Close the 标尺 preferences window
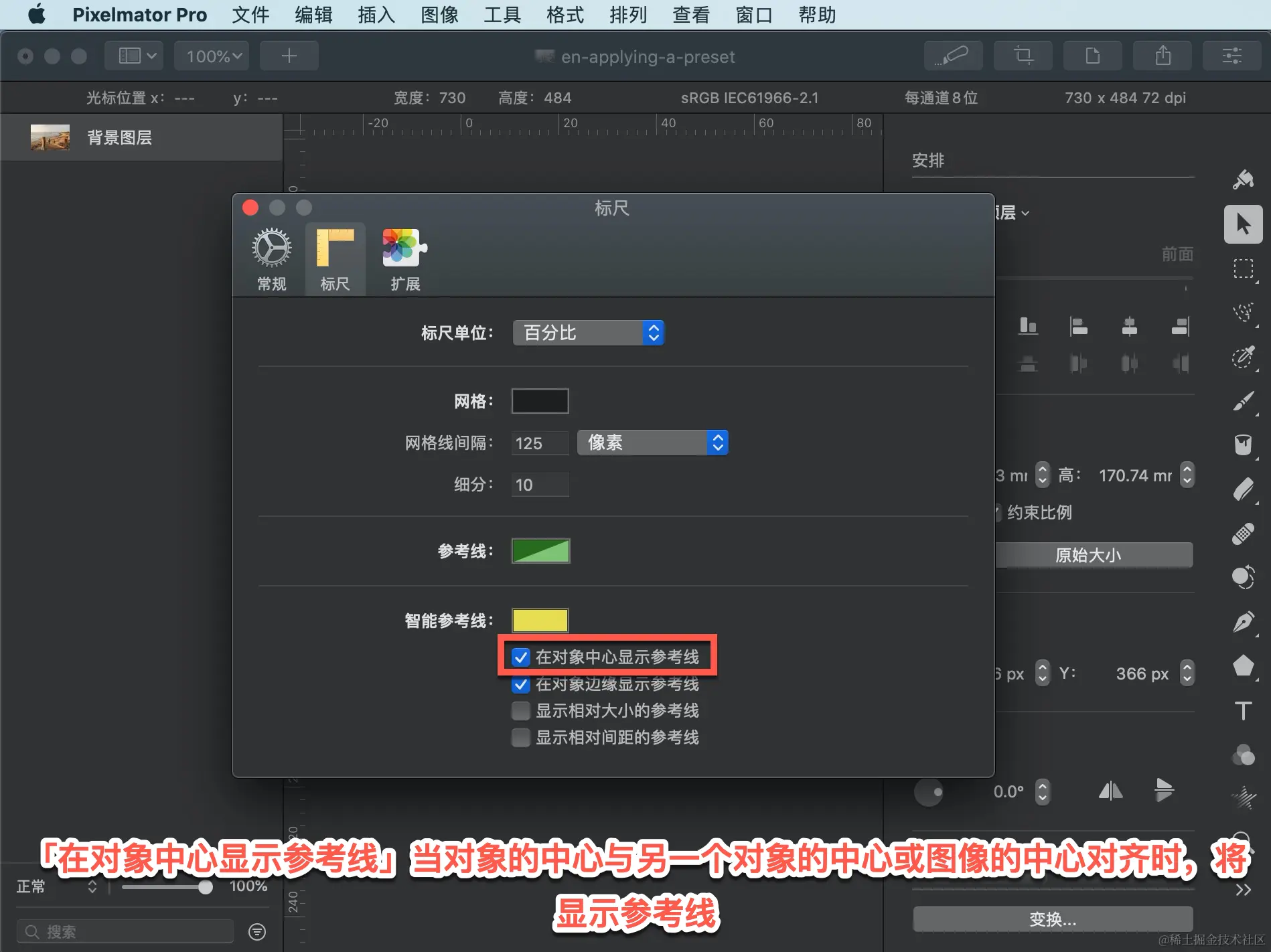 click(x=250, y=208)
